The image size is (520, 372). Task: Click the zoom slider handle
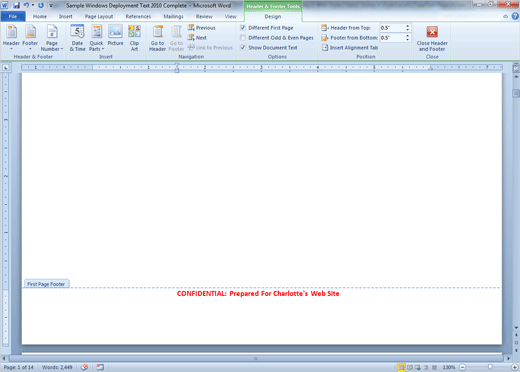click(x=490, y=367)
